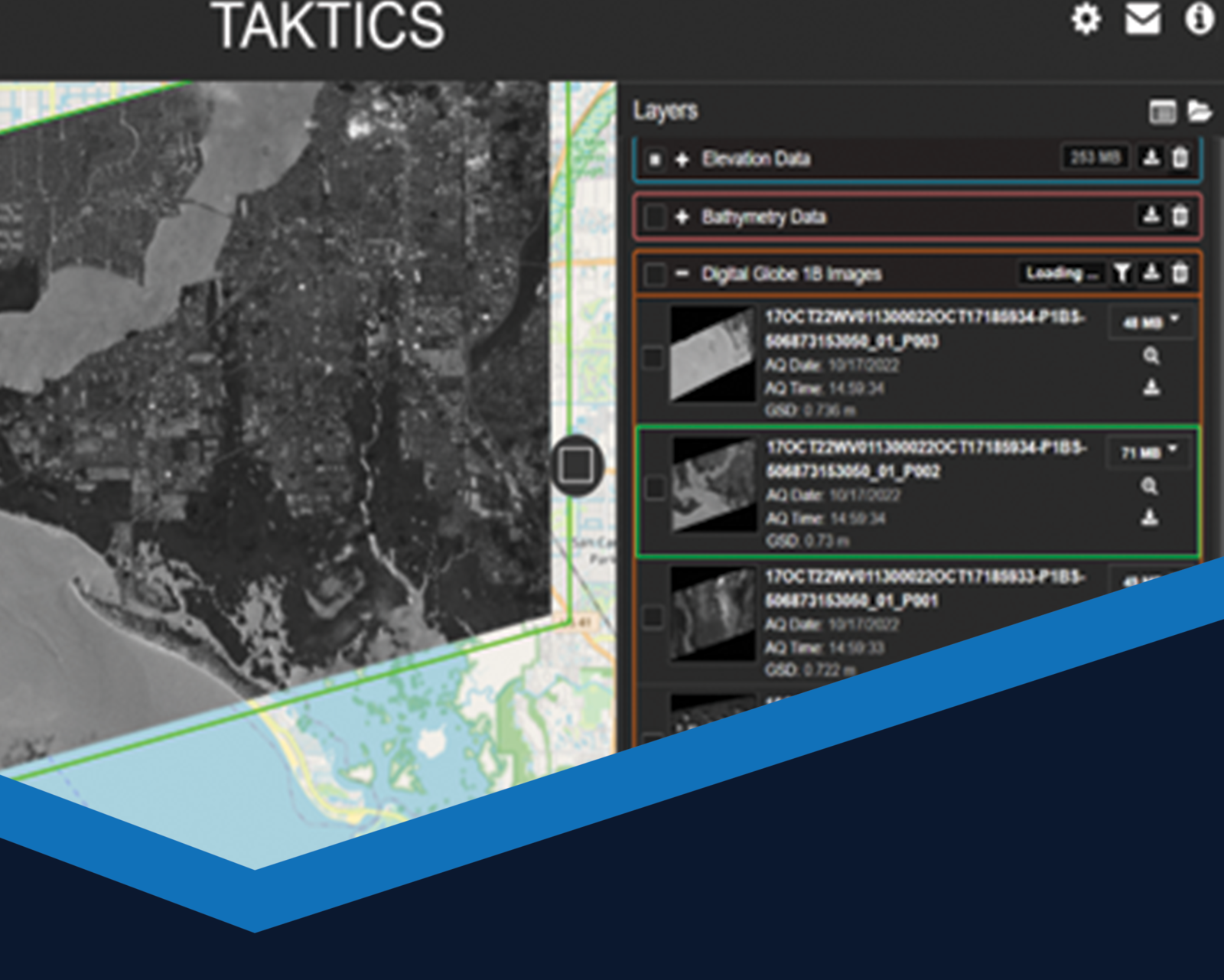1224x980 pixels.
Task: Click the GSD: 0.722 m value
Action: [810, 670]
